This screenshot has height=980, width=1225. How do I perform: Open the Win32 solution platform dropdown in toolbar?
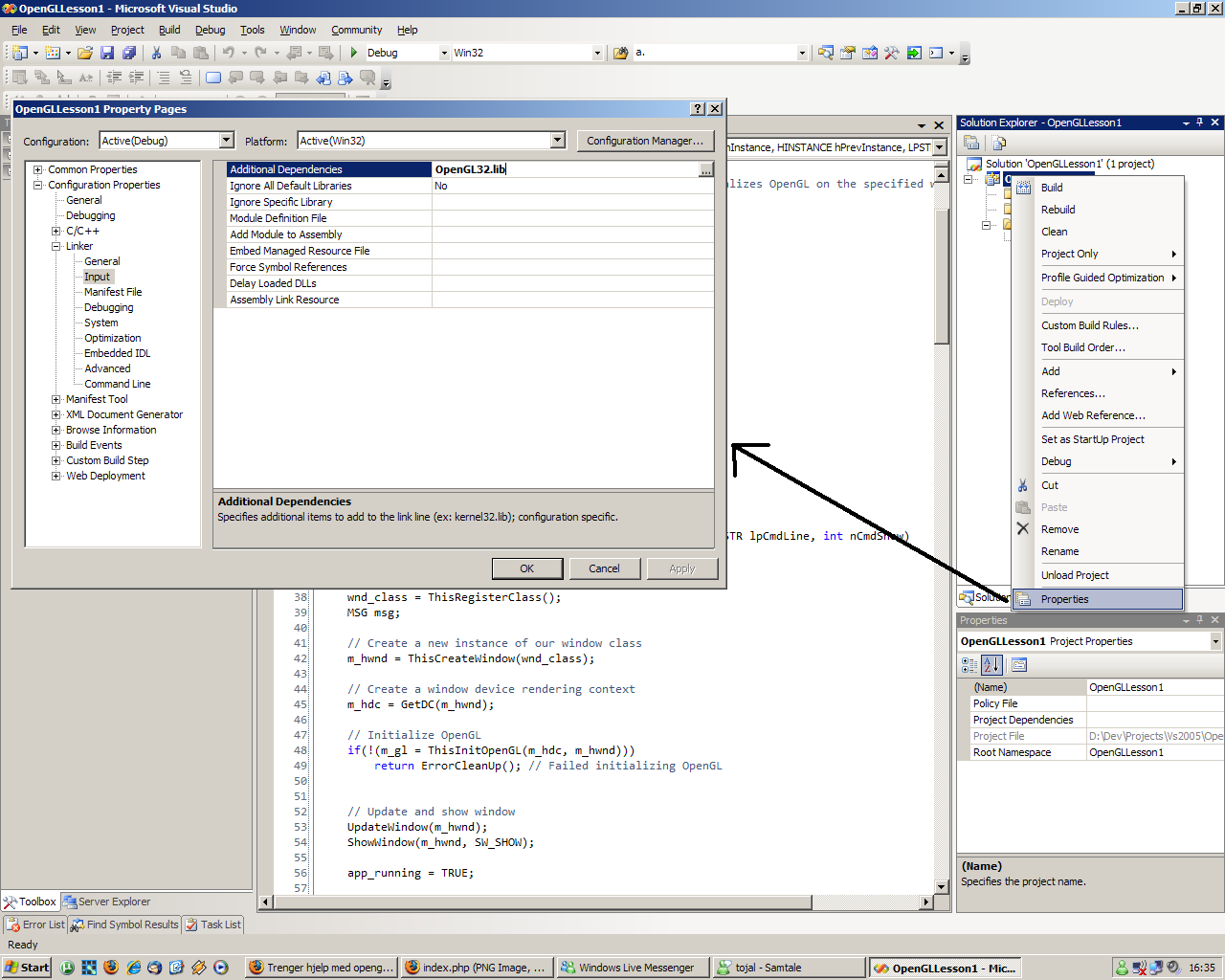(597, 53)
